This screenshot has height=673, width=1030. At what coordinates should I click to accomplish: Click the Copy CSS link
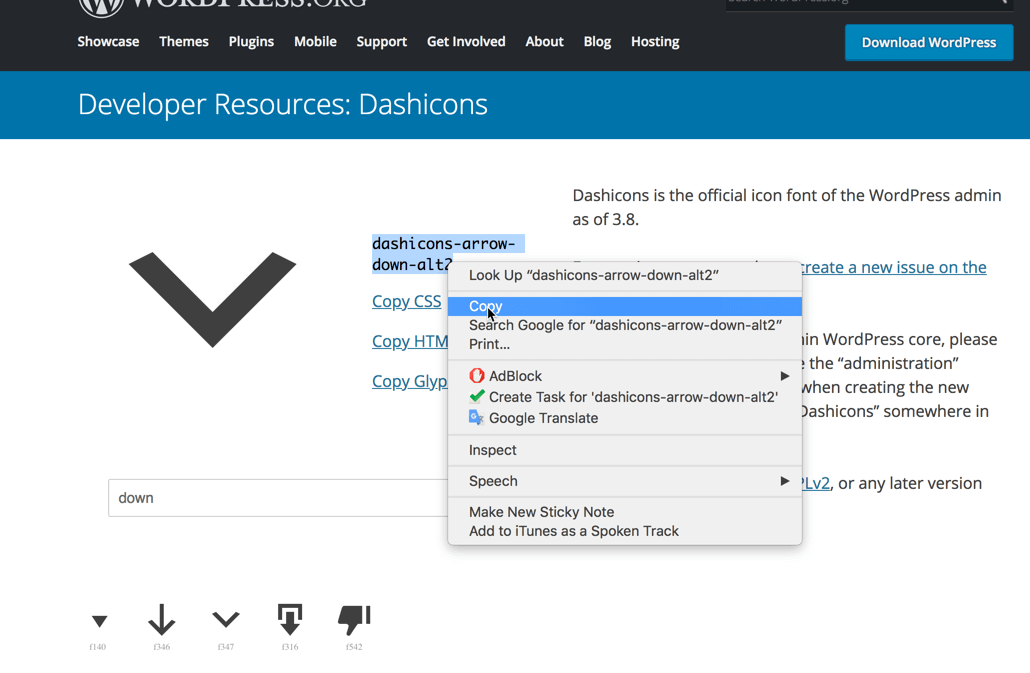pos(406,301)
